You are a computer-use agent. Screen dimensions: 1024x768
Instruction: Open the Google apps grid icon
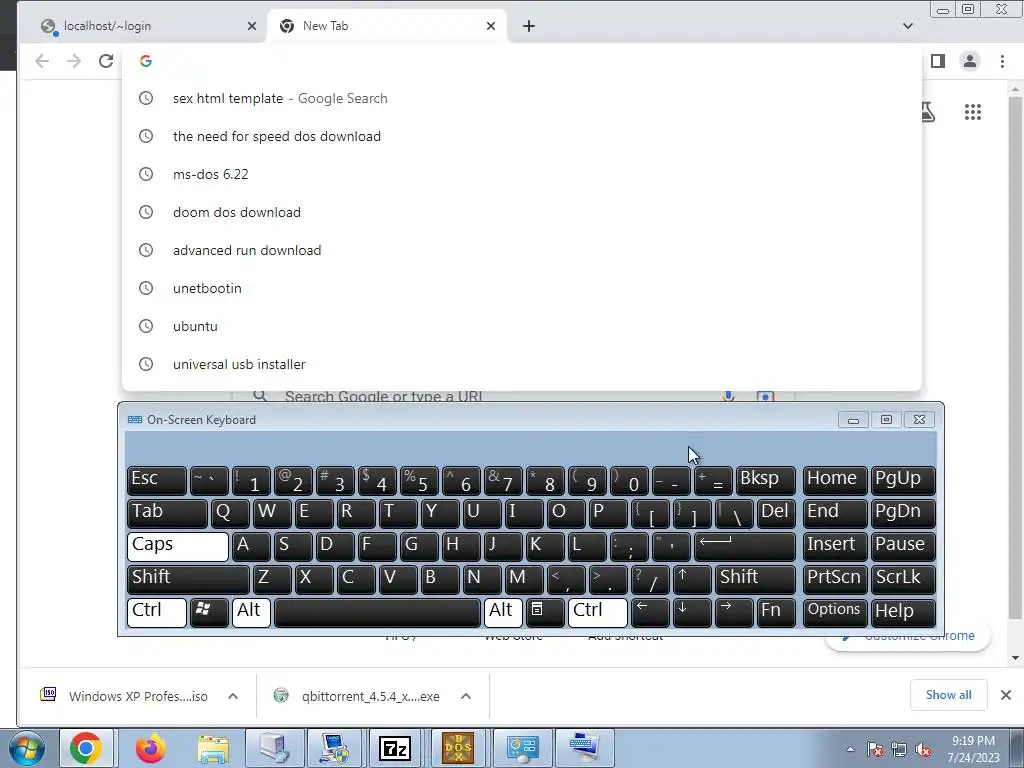coord(972,112)
